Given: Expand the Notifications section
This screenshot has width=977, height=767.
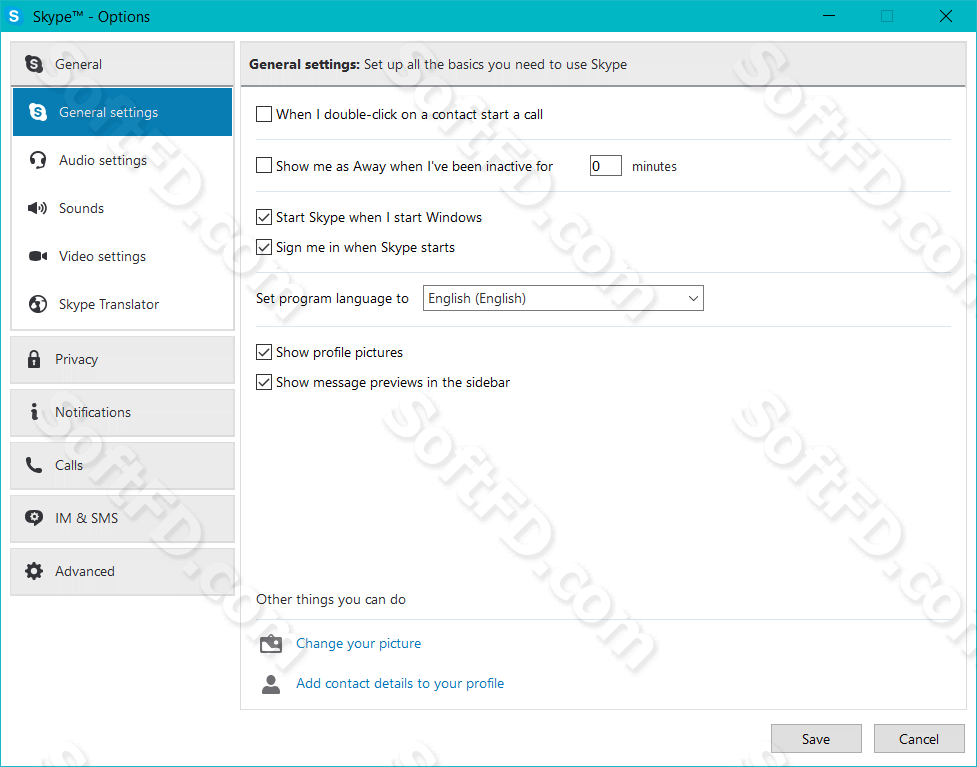Looking at the screenshot, I should point(122,412).
